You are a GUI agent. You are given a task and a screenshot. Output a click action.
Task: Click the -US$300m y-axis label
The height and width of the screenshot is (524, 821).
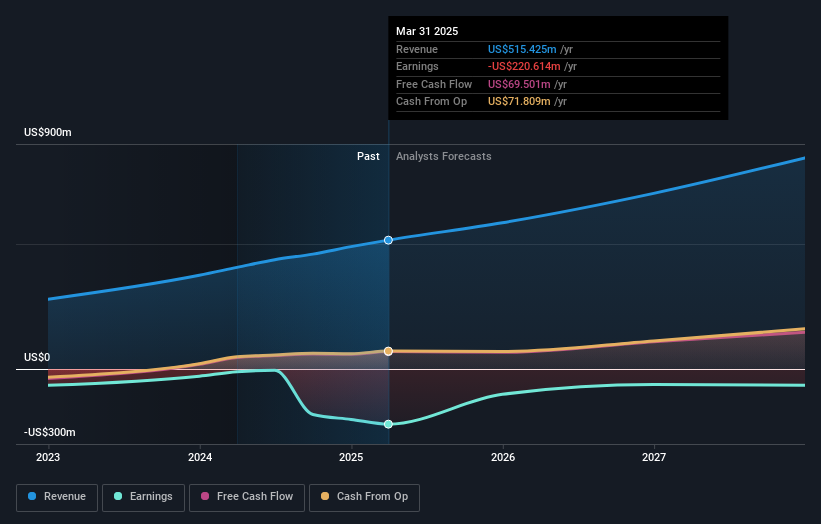pyautogui.click(x=50, y=432)
